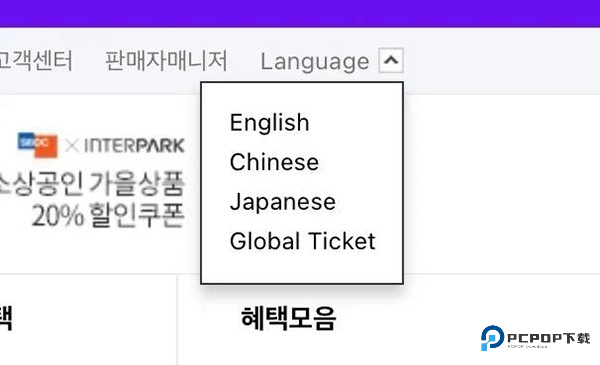
Task: Click the Language label
Action: coord(315,62)
